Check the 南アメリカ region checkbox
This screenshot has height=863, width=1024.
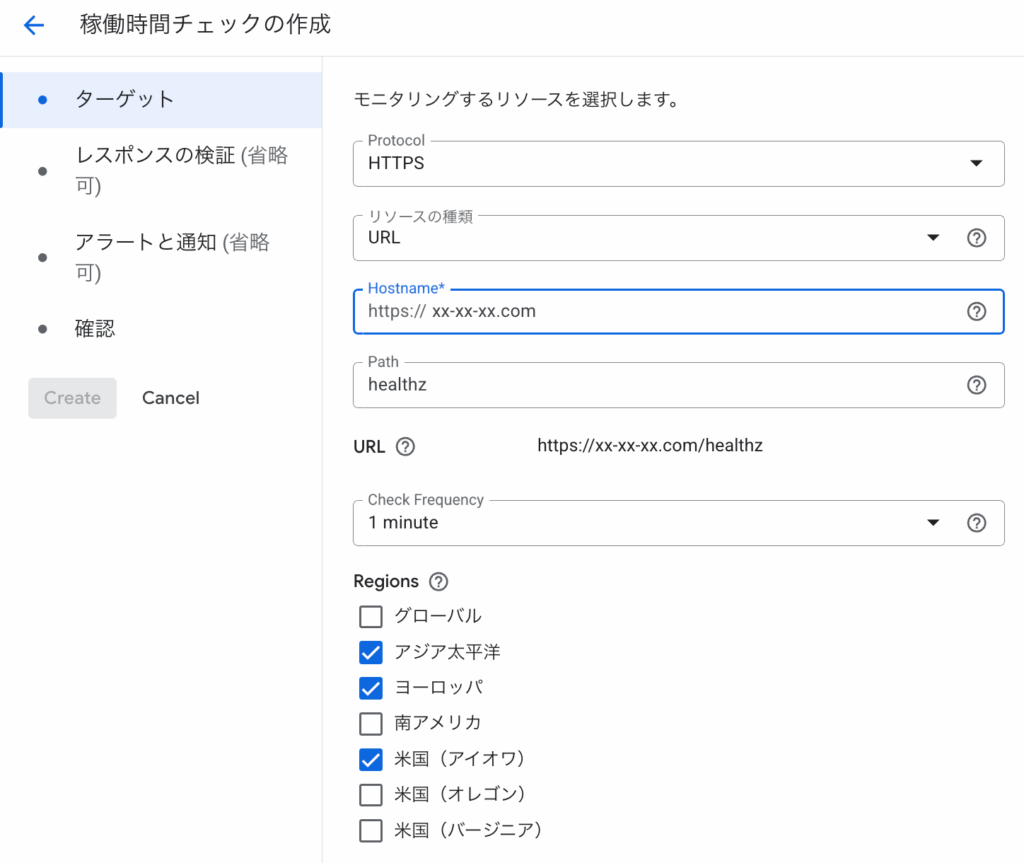coord(371,723)
